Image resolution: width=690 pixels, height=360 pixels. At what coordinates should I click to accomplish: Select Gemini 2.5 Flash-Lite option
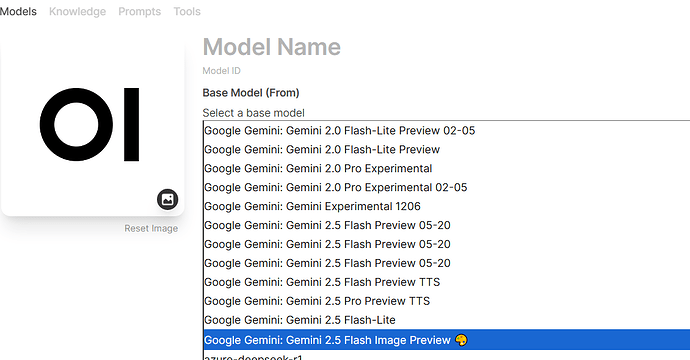point(447,320)
